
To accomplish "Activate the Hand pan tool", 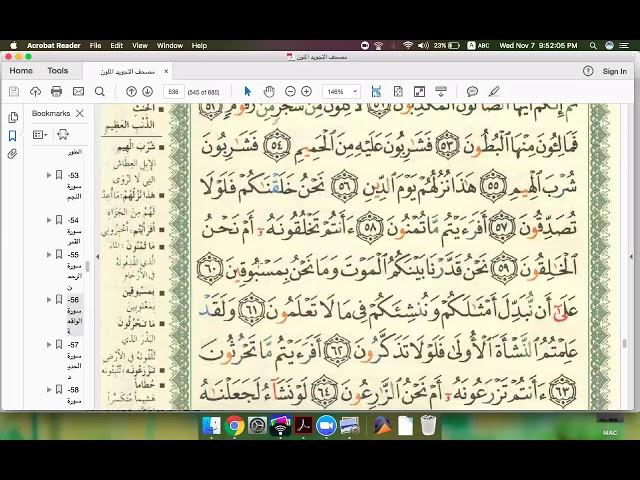I will coord(269,91).
